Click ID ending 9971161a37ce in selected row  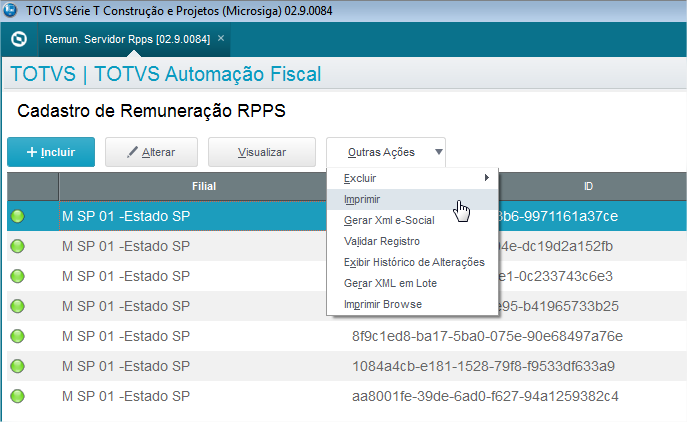click(558, 216)
